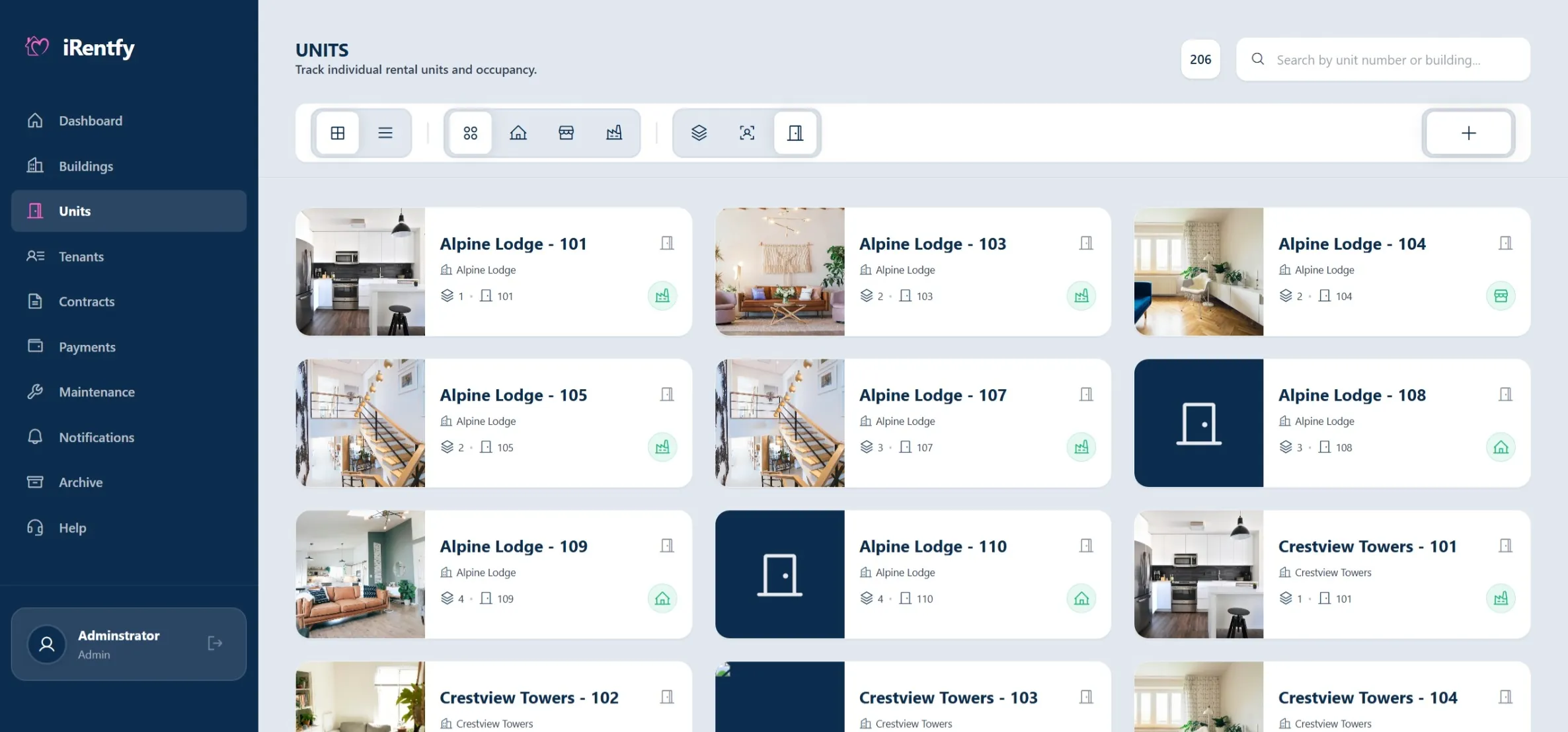Click door icon on Crestview Towers - 102 card
Image resolution: width=1568 pixels, height=732 pixels.
(667, 697)
